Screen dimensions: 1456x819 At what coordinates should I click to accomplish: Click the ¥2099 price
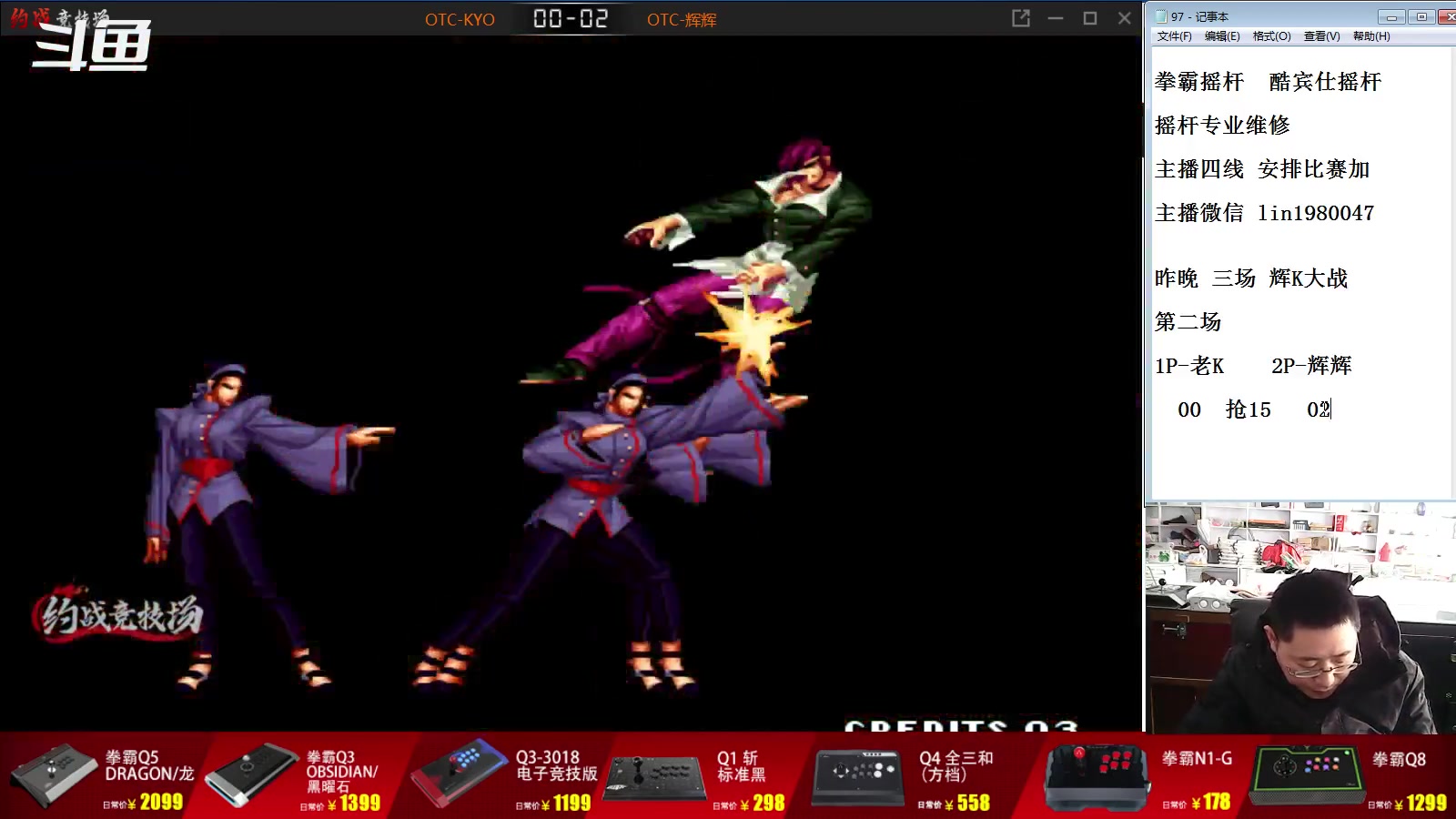coord(156,802)
